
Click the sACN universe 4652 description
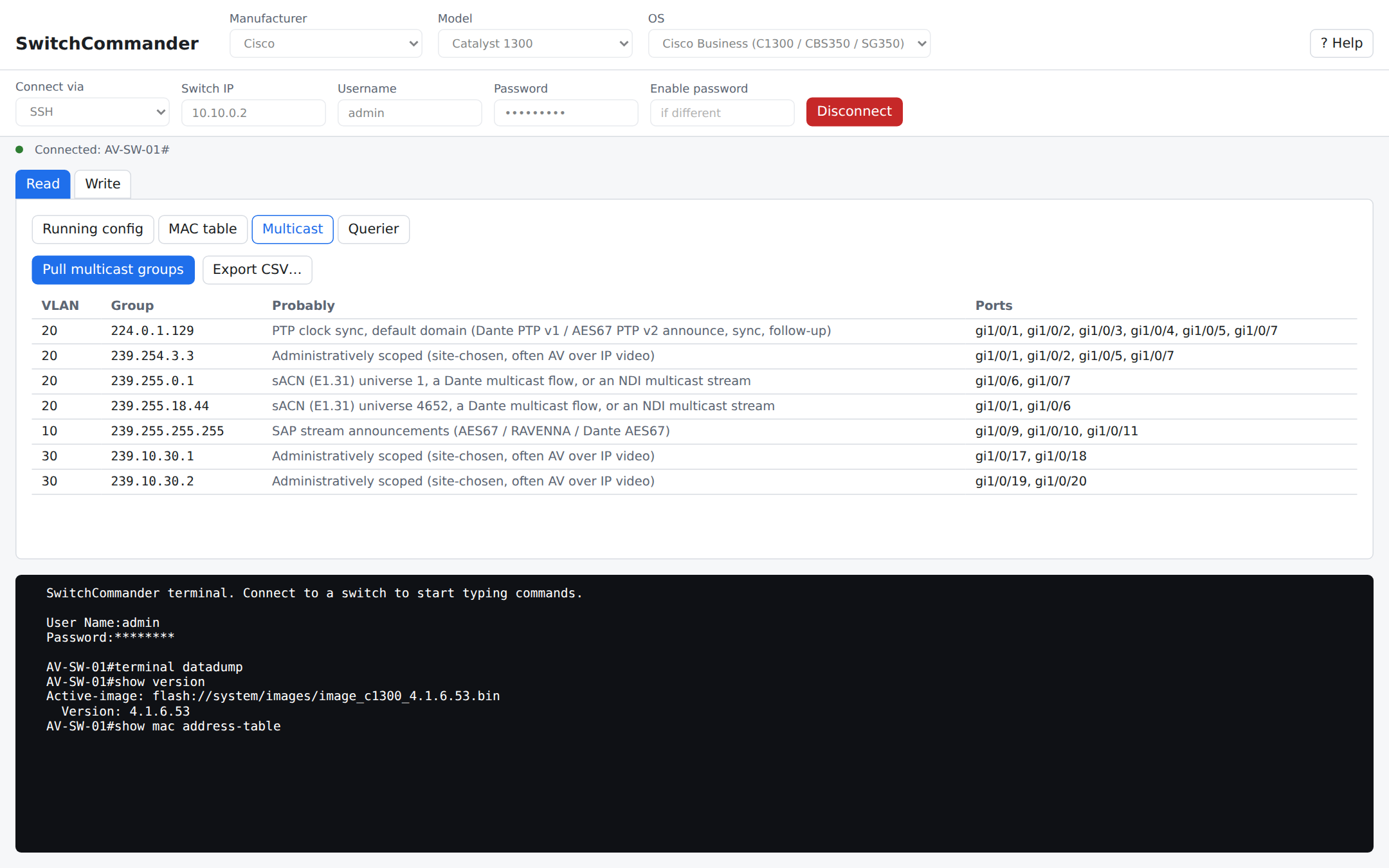pos(523,406)
